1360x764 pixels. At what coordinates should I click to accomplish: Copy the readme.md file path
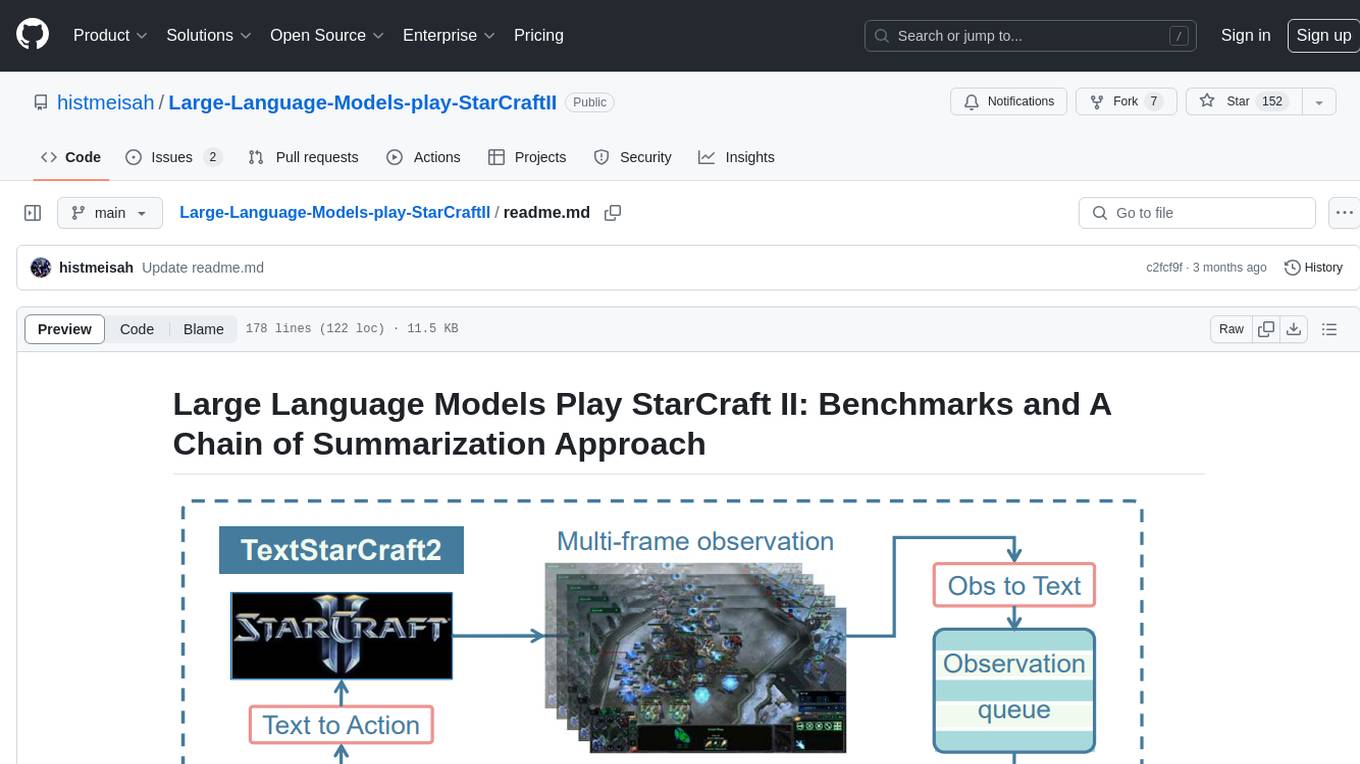(x=613, y=213)
